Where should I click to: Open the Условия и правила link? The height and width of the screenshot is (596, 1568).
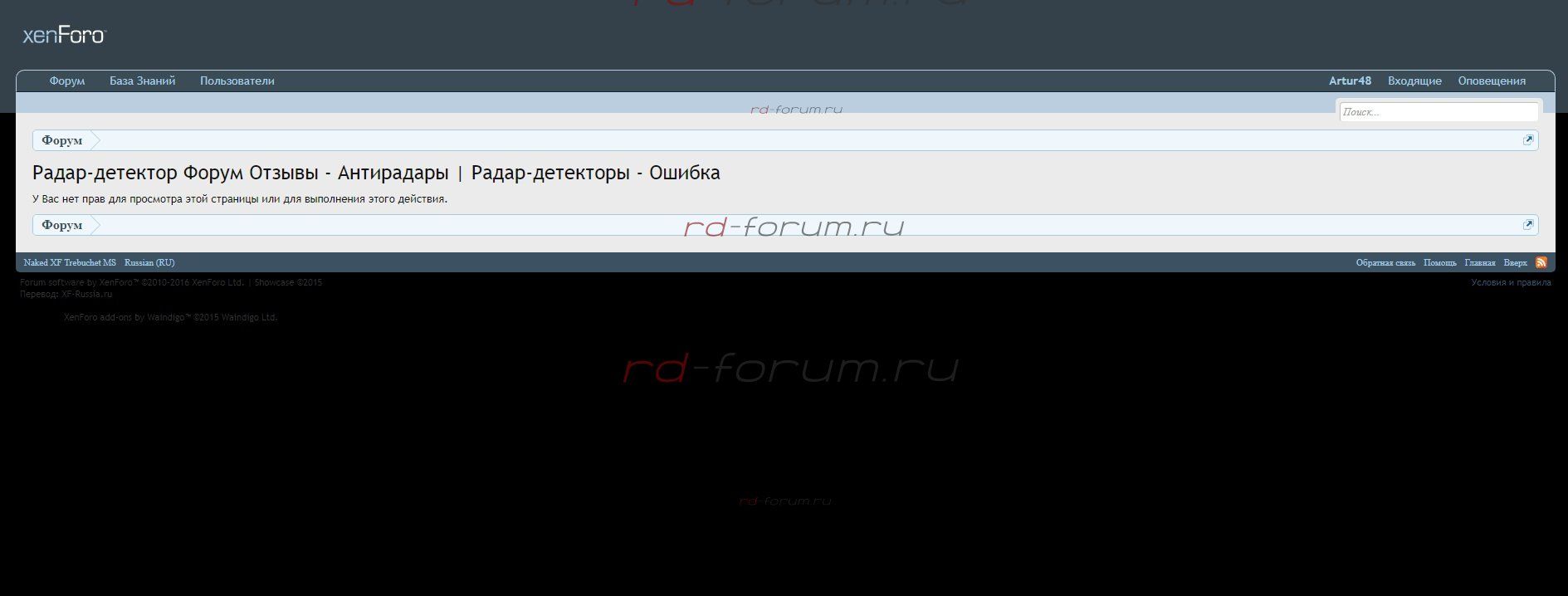coord(1511,282)
